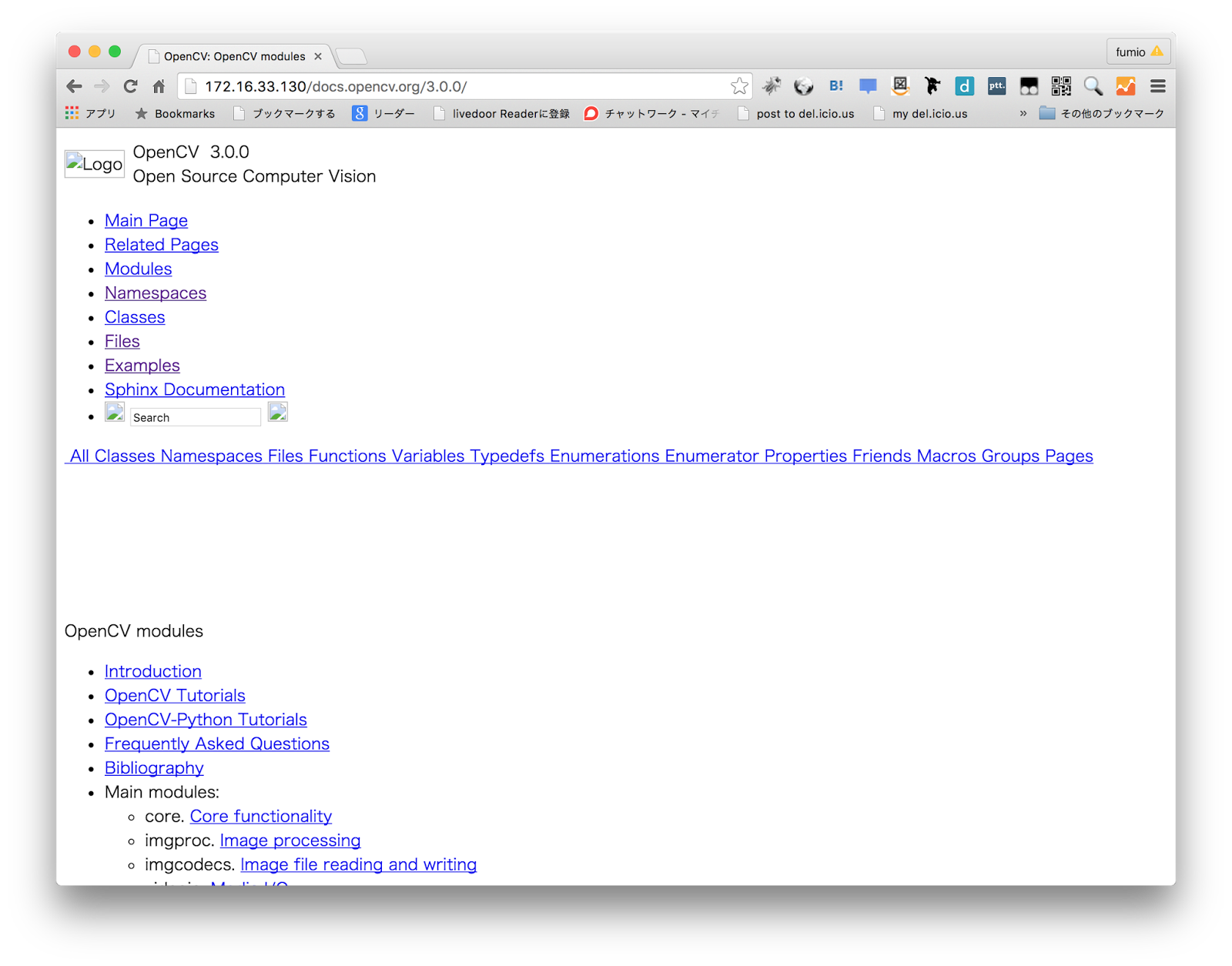Click the broken Logo image

tap(95, 164)
